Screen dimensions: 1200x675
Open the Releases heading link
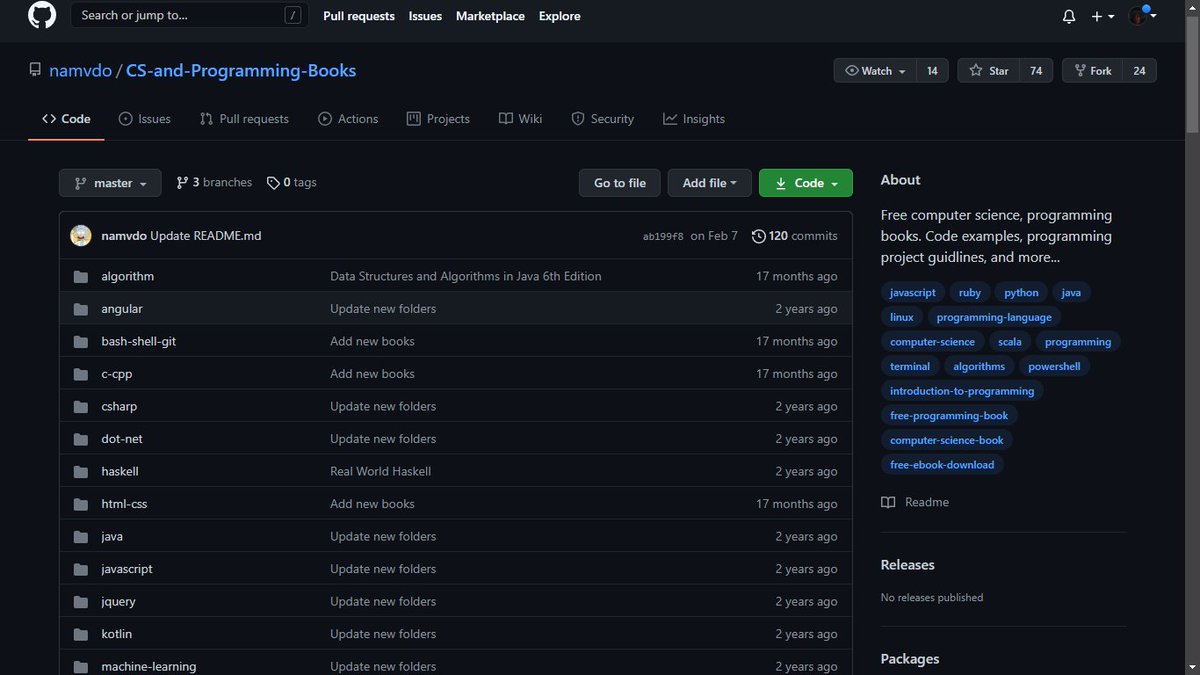[x=907, y=565]
